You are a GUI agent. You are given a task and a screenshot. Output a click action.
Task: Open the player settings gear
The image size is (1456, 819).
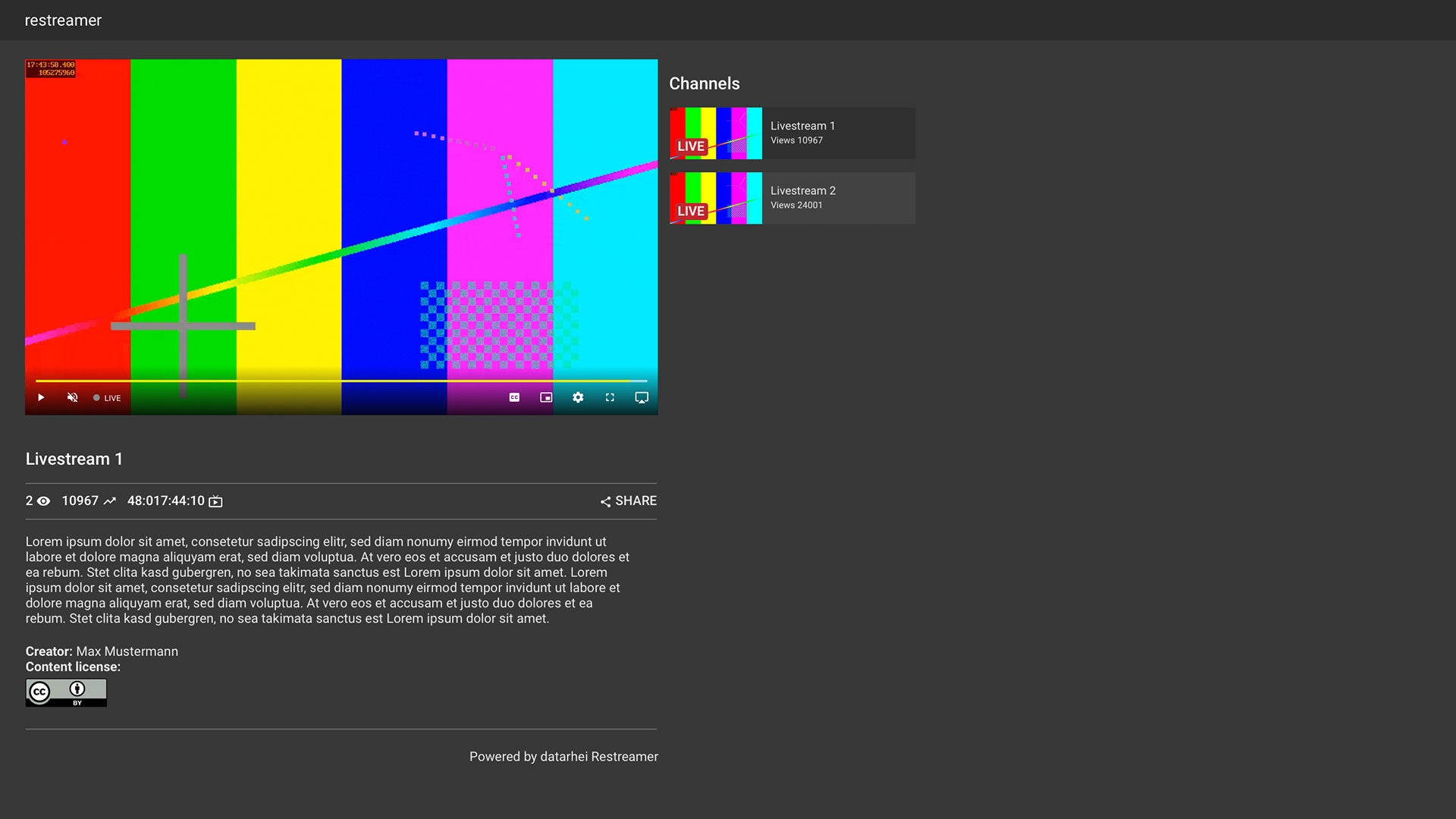578,397
